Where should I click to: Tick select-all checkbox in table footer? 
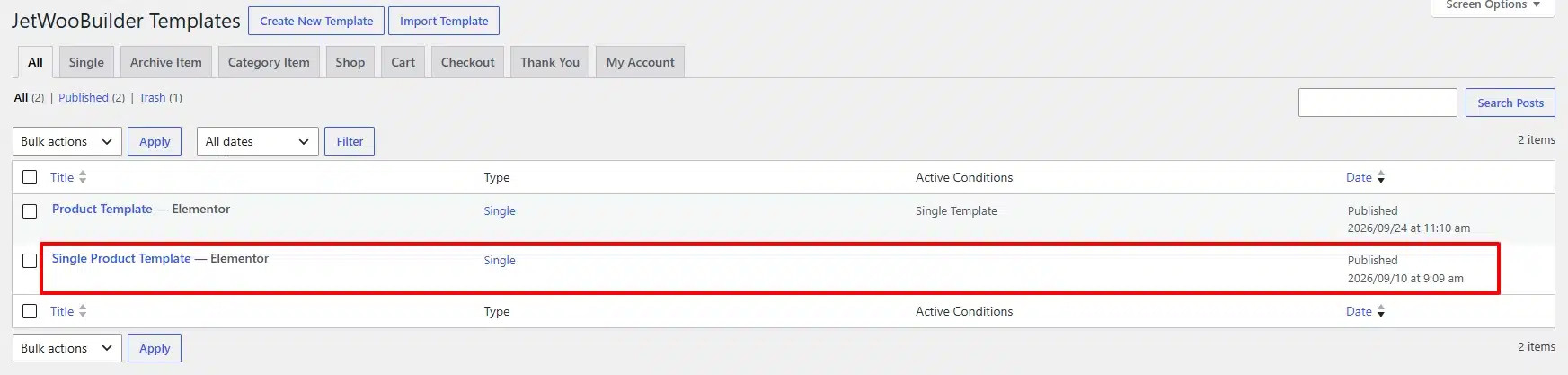tap(30, 311)
